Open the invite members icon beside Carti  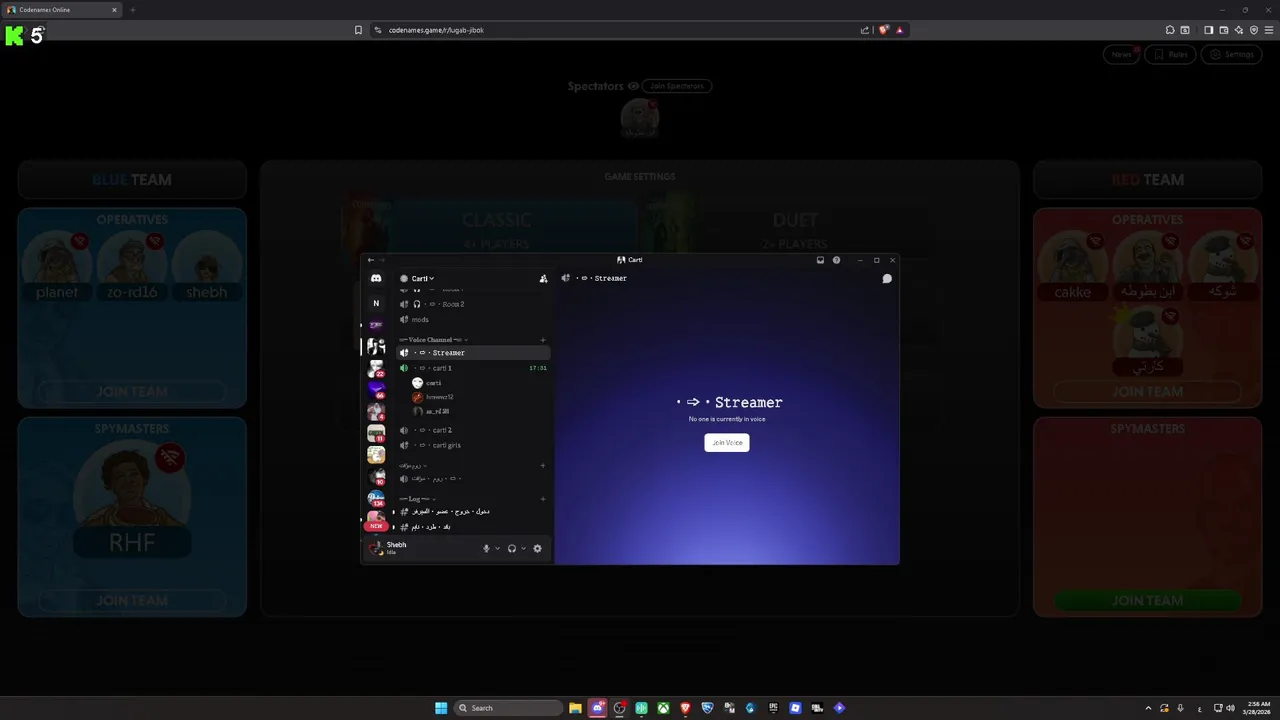click(x=543, y=279)
